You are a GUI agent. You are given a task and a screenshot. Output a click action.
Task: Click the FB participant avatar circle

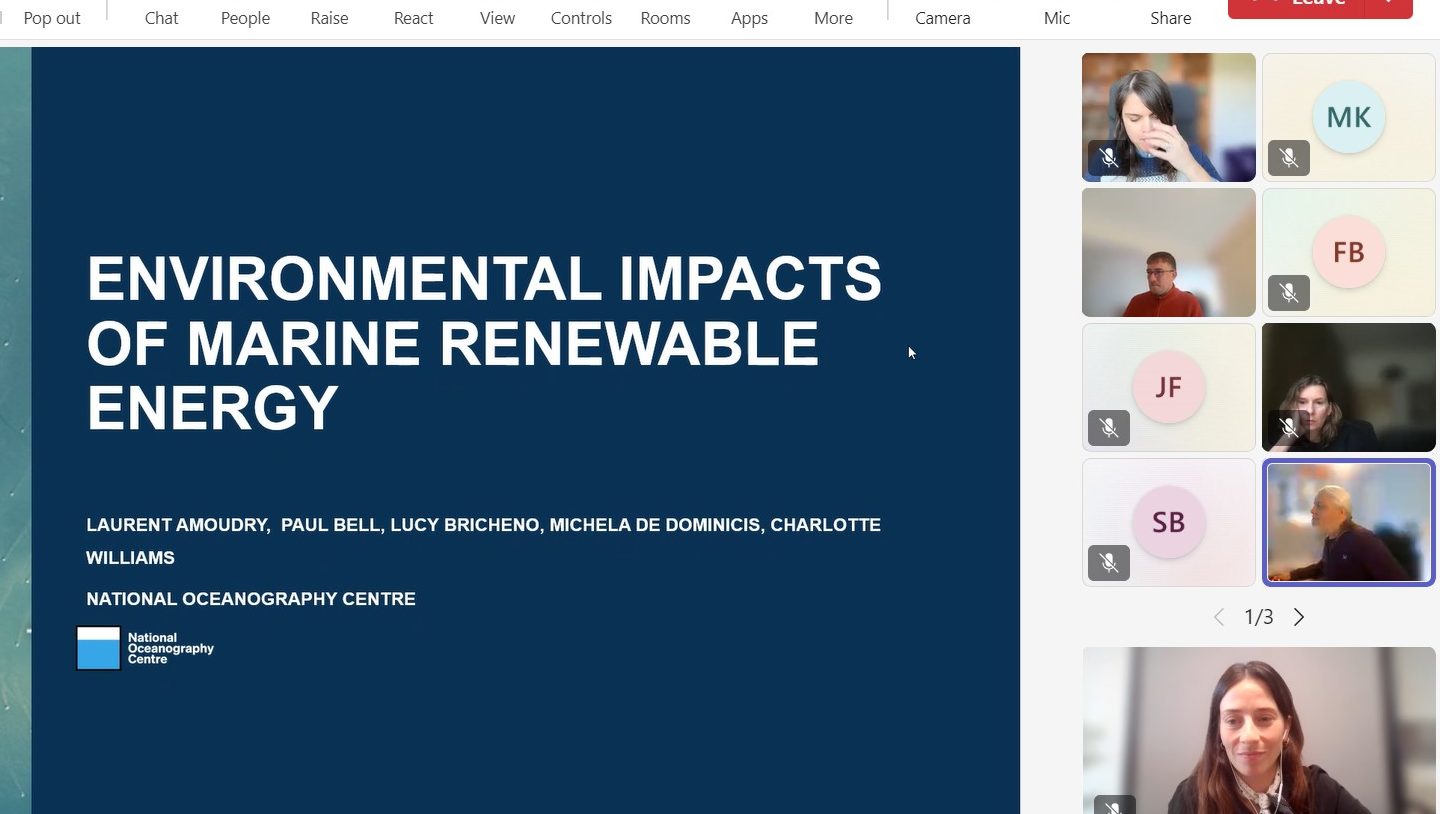(1348, 252)
